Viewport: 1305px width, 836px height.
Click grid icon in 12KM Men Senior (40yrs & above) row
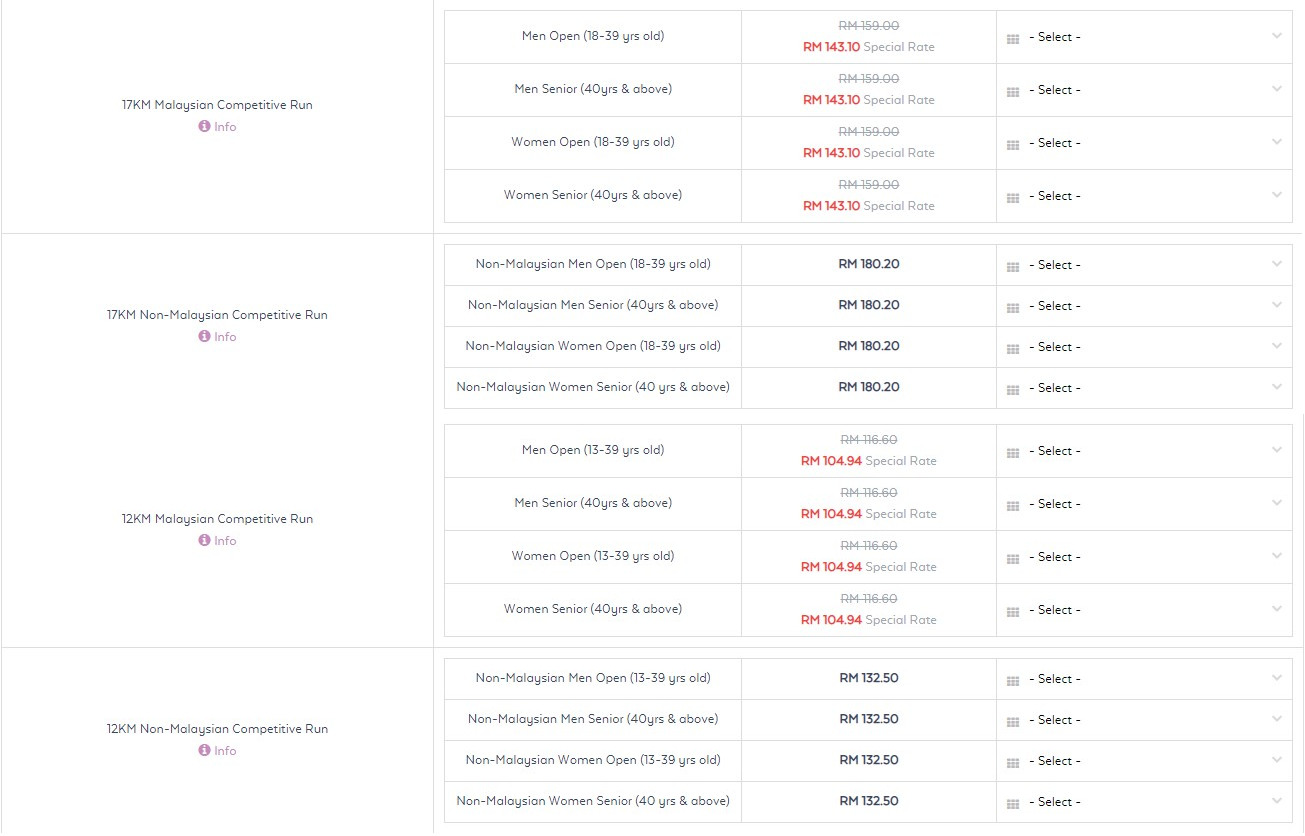[x=1013, y=505]
